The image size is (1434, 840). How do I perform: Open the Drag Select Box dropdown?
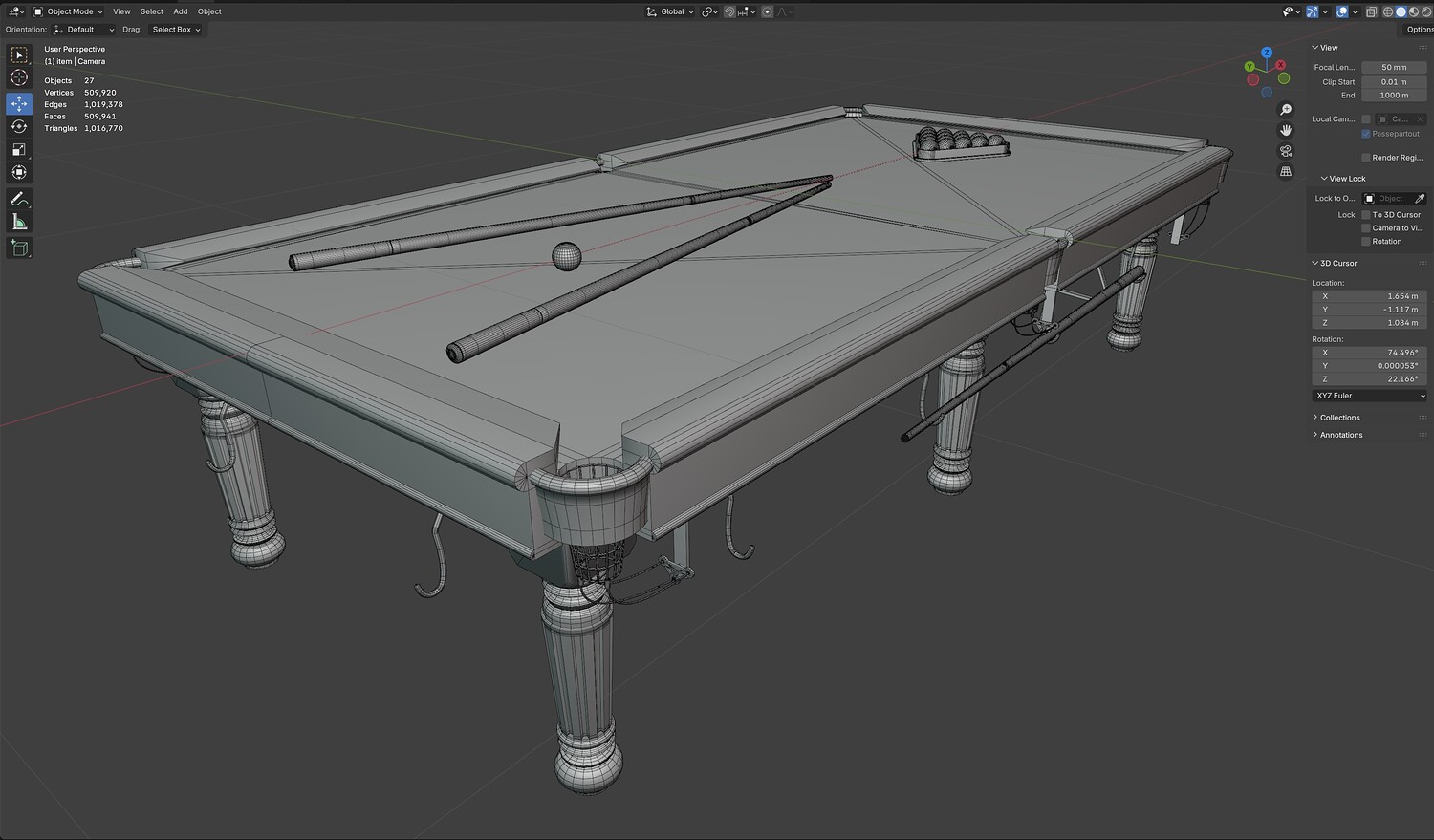tap(176, 30)
